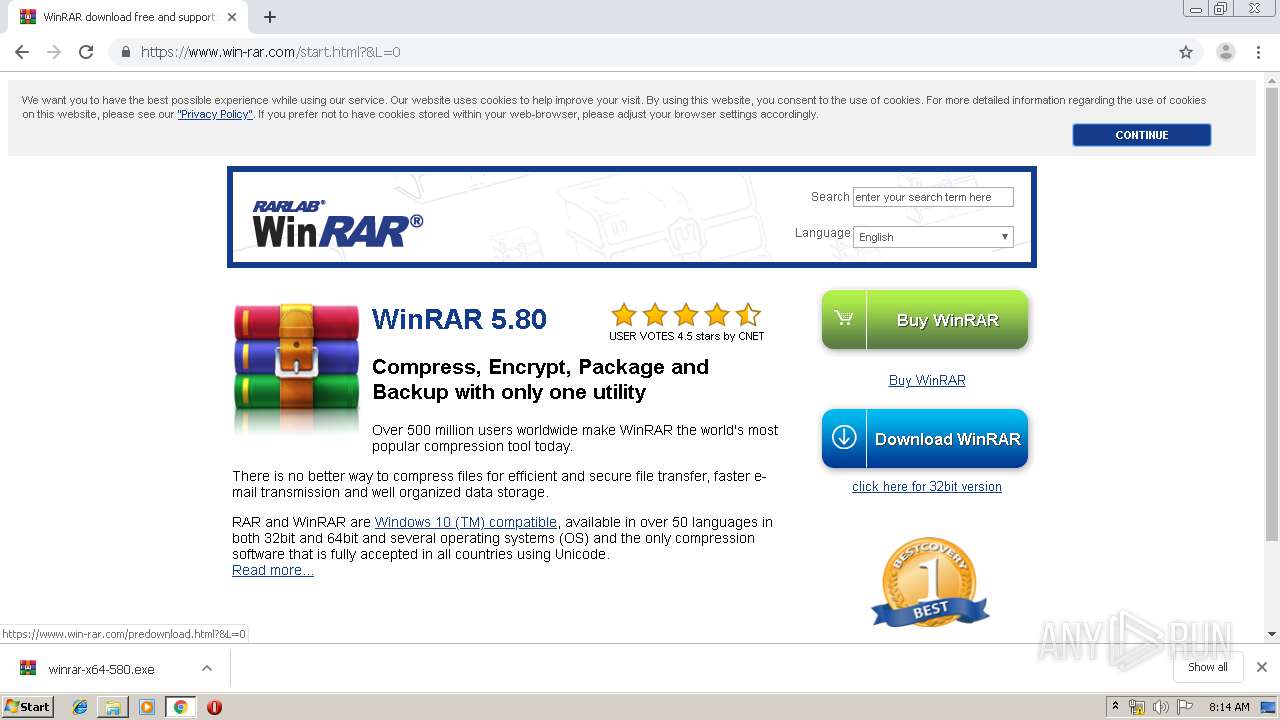Show hidden system tray icons
Viewport: 1280px width, 720px height.
pyautogui.click(x=1115, y=706)
